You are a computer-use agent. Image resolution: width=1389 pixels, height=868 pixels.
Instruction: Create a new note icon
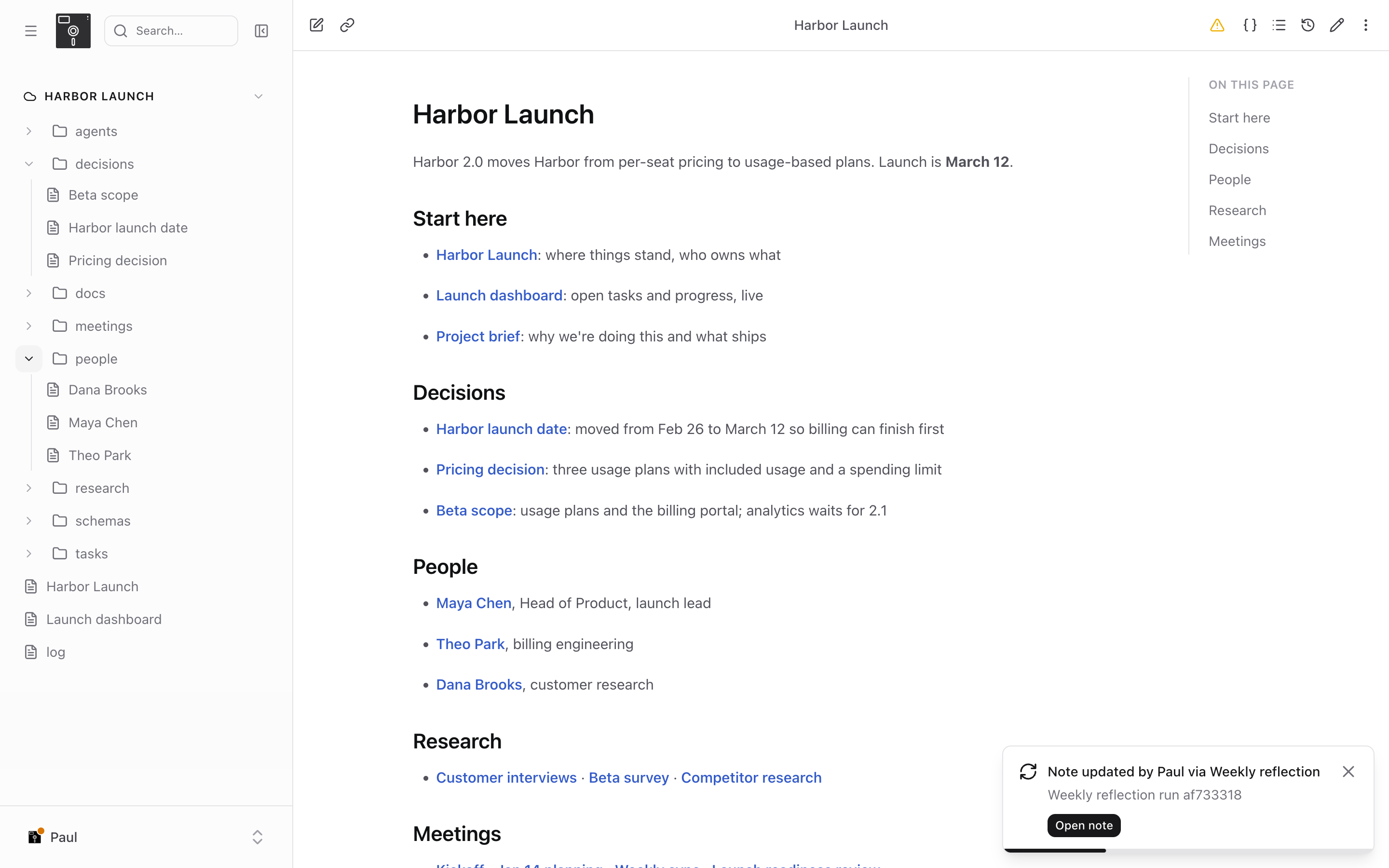tap(316, 25)
